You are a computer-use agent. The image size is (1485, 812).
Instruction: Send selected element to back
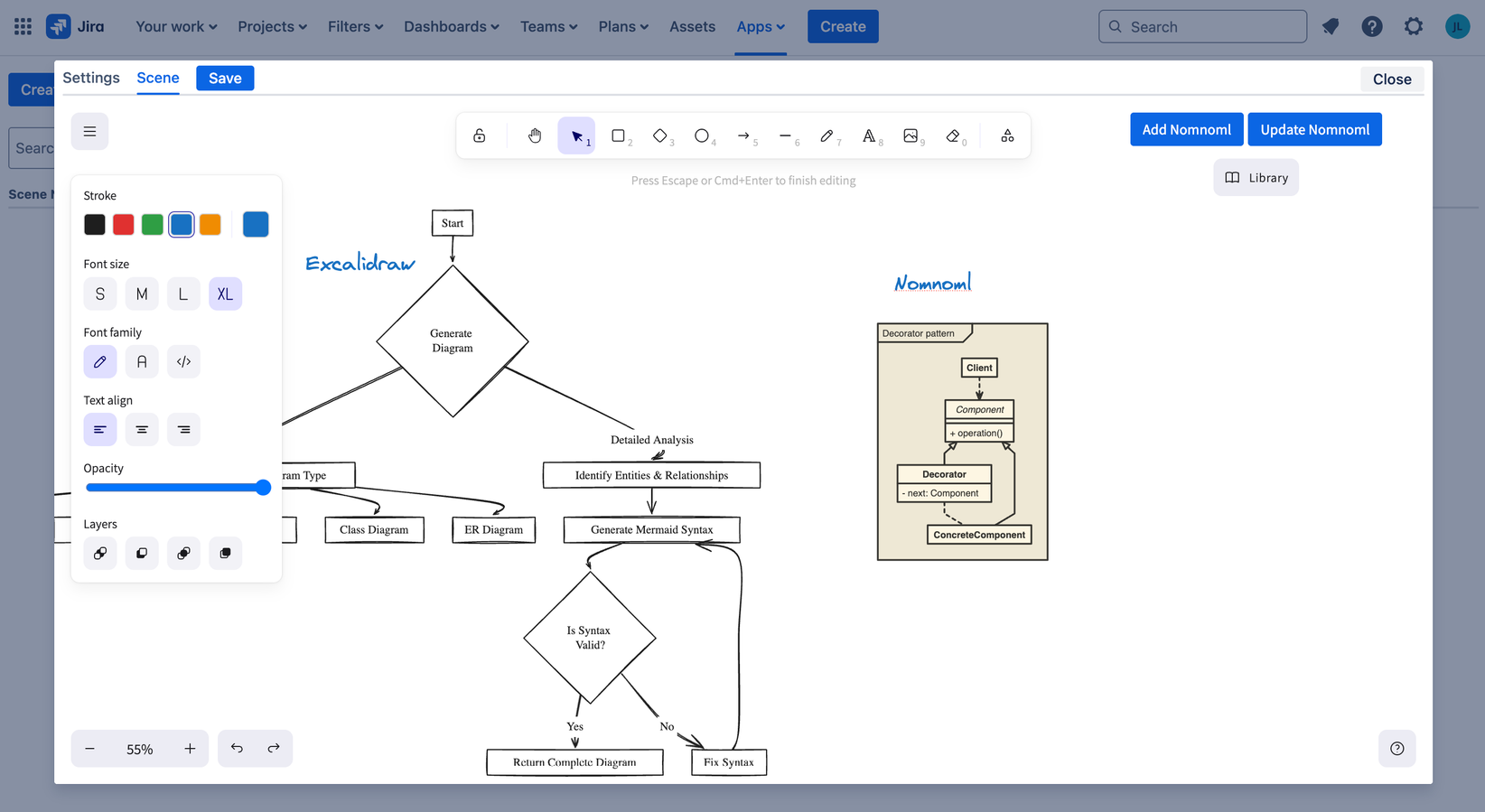click(x=100, y=553)
